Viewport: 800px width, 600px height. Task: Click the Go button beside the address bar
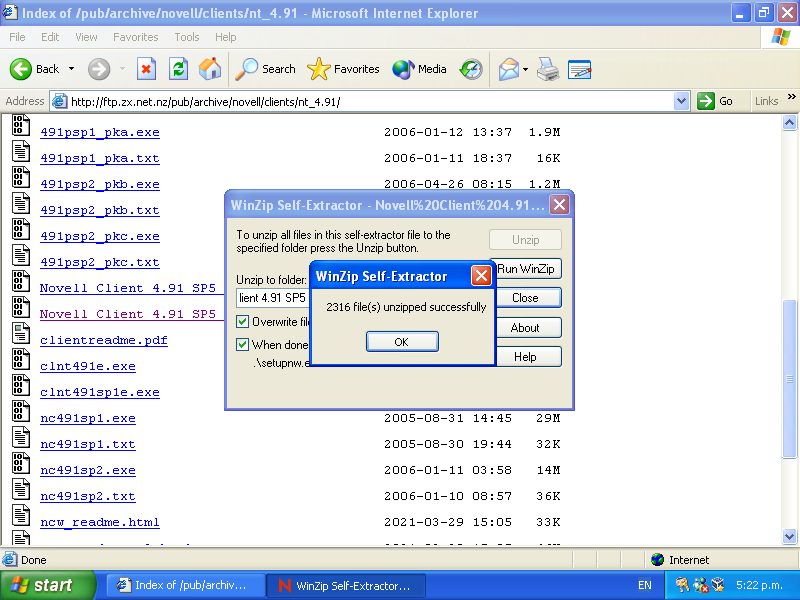(x=715, y=101)
